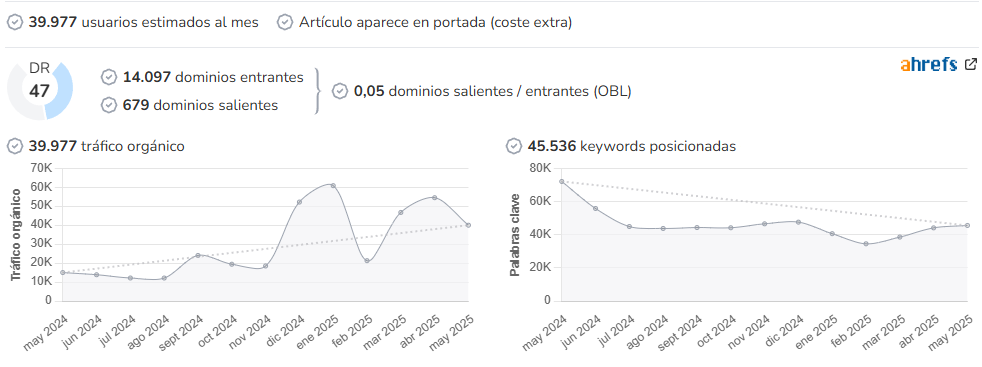This screenshot has width=982, height=367.
Task: Click the 70K label on traffic axis
Action: pos(40,168)
